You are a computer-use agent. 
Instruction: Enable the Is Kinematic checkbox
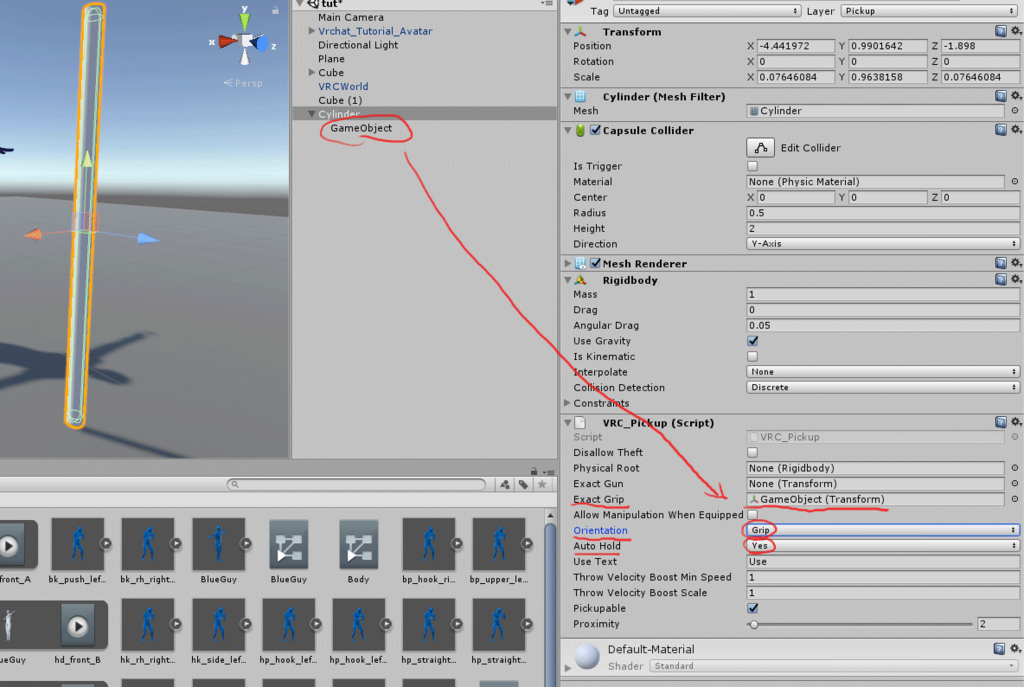click(x=752, y=357)
